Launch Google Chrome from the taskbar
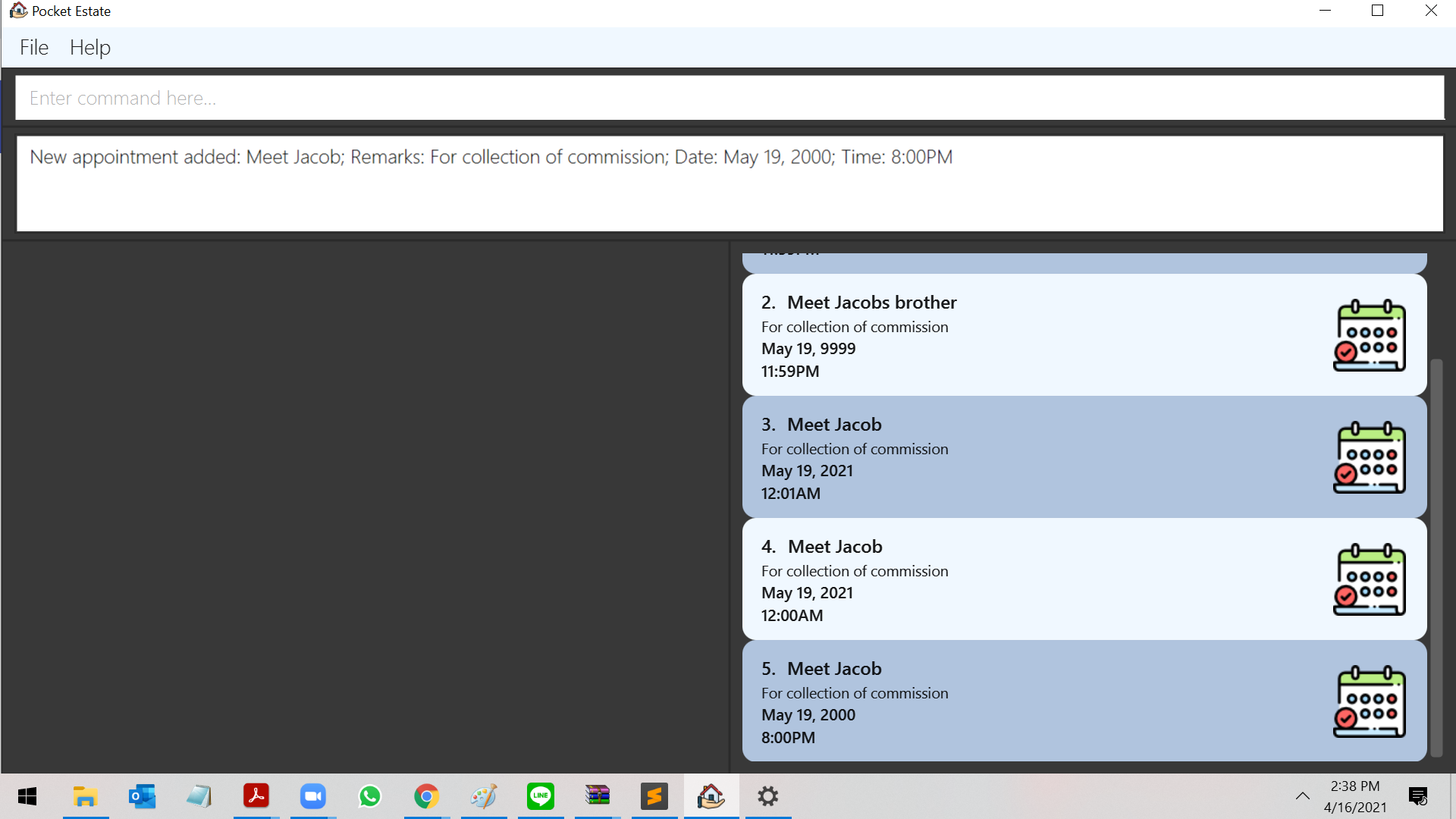The width and height of the screenshot is (1456, 819). pyautogui.click(x=426, y=796)
